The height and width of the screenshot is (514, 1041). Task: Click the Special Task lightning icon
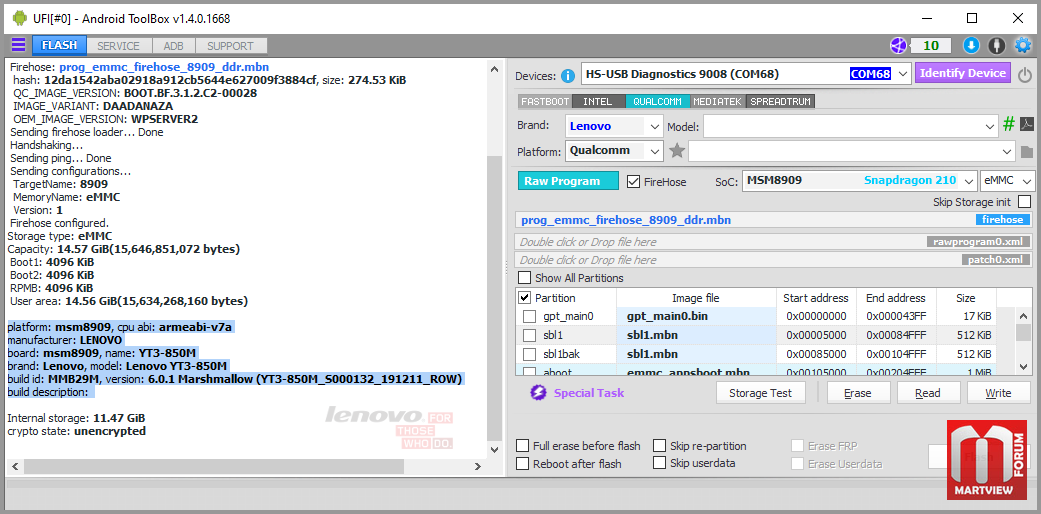(x=538, y=392)
